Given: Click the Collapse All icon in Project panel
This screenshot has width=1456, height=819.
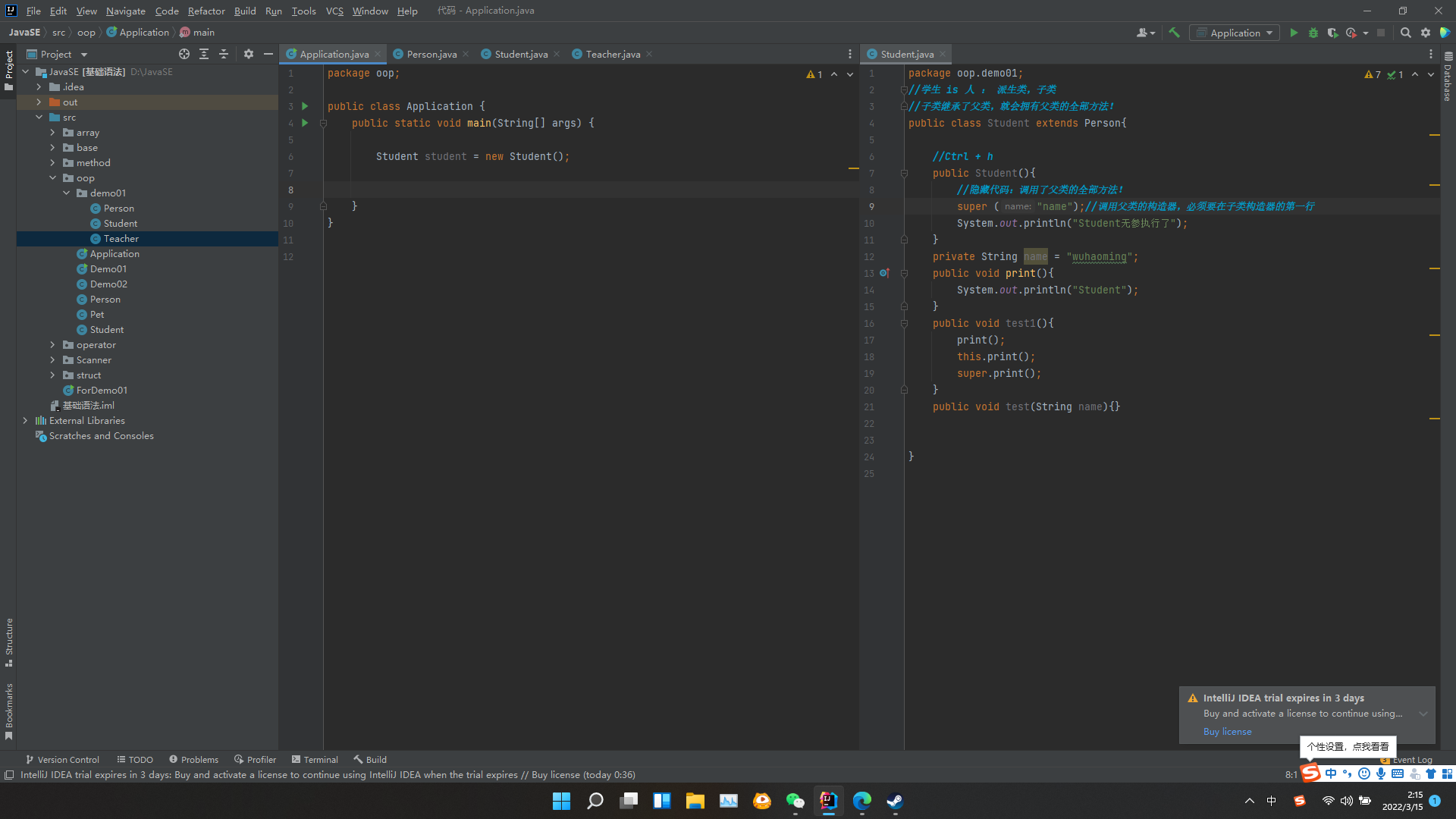Looking at the screenshot, I should pos(224,54).
